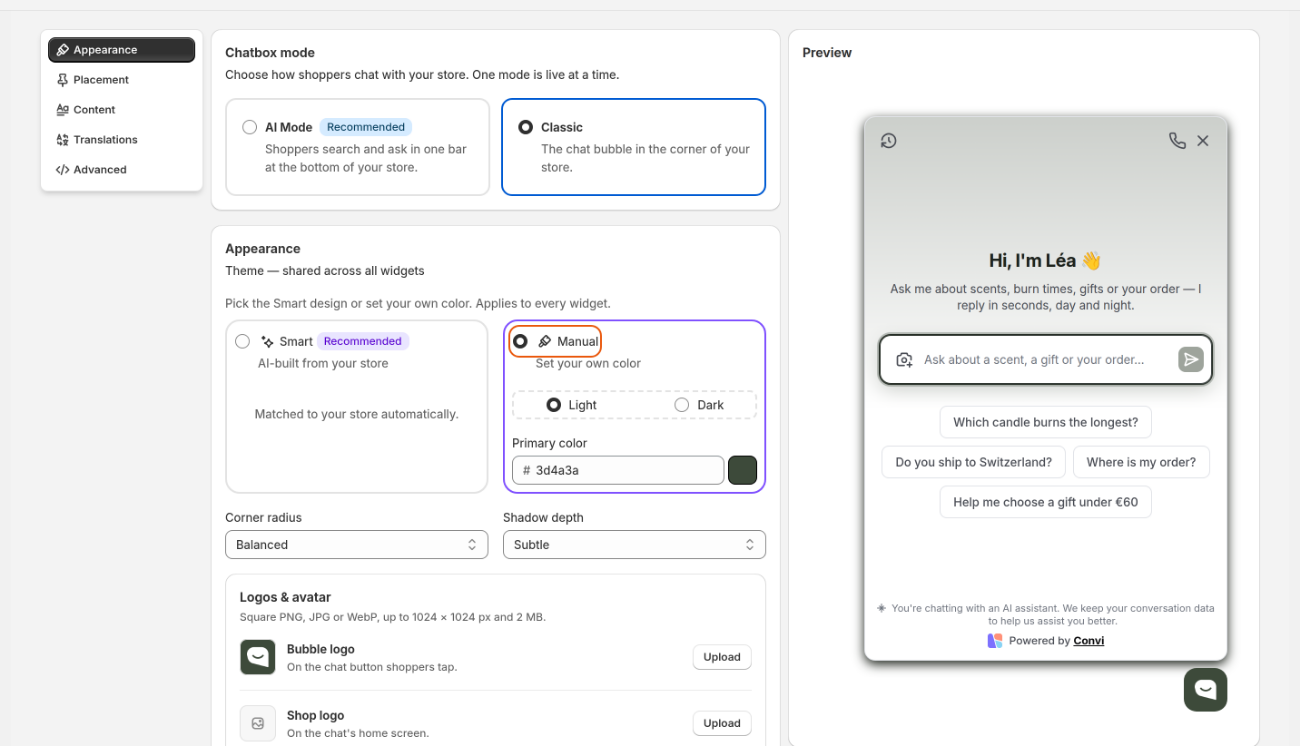This screenshot has height=746, width=1300.
Task: Click the Shop logo placeholder image
Action: (x=258, y=723)
